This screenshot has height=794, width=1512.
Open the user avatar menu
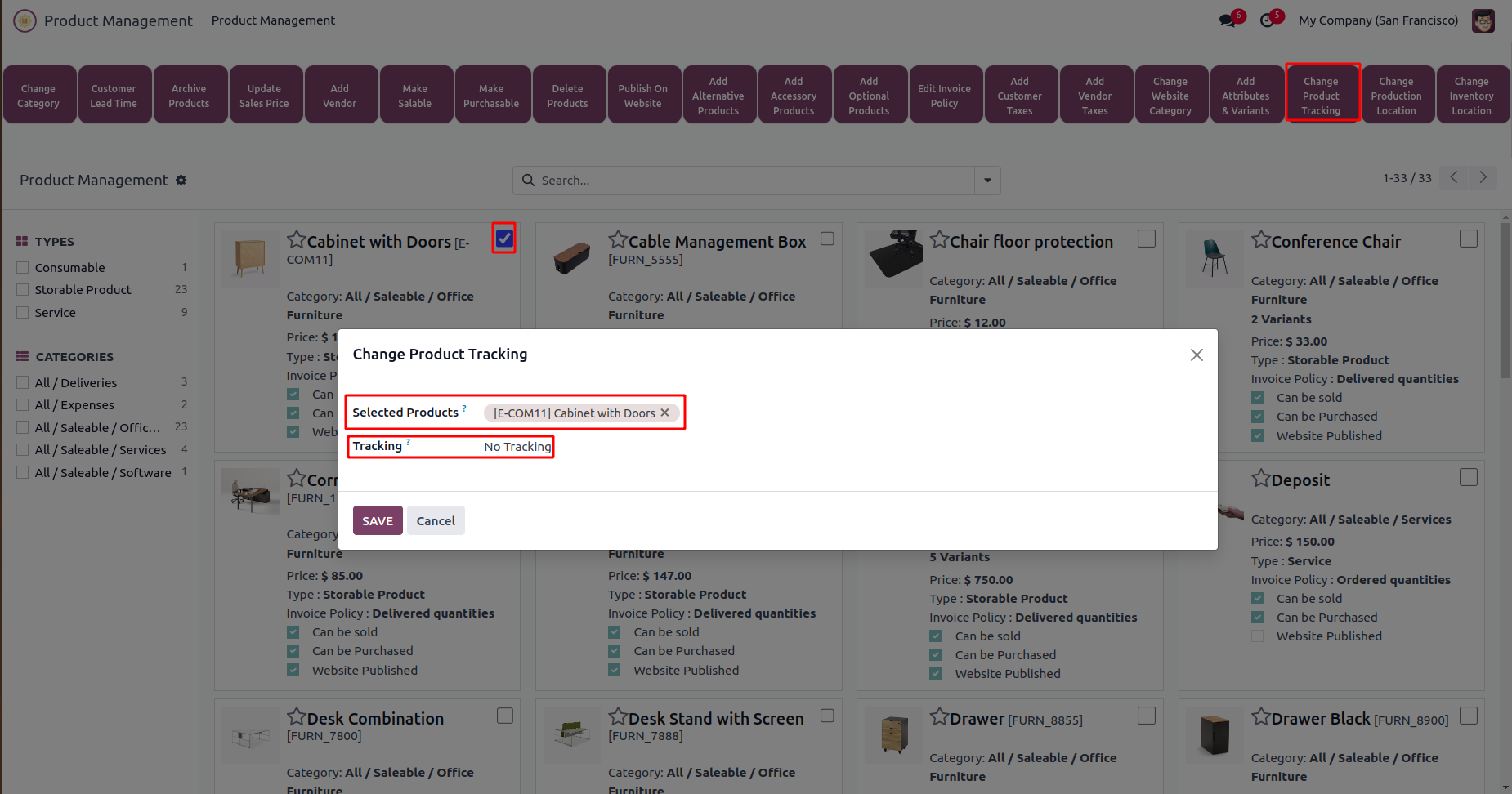coord(1483,20)
